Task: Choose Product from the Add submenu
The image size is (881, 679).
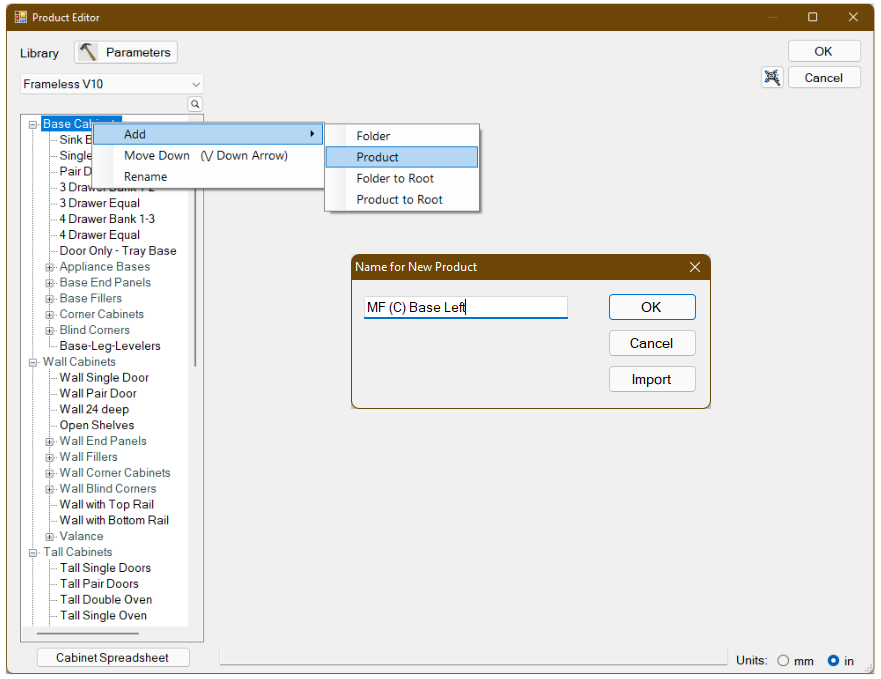Action: click(401, 157)
